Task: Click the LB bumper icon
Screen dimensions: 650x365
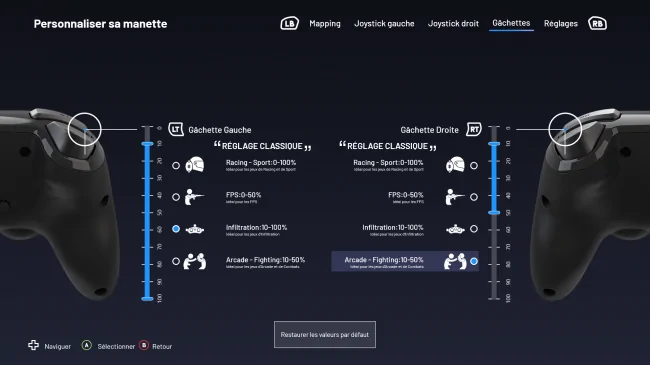Action: coord(289,24)
